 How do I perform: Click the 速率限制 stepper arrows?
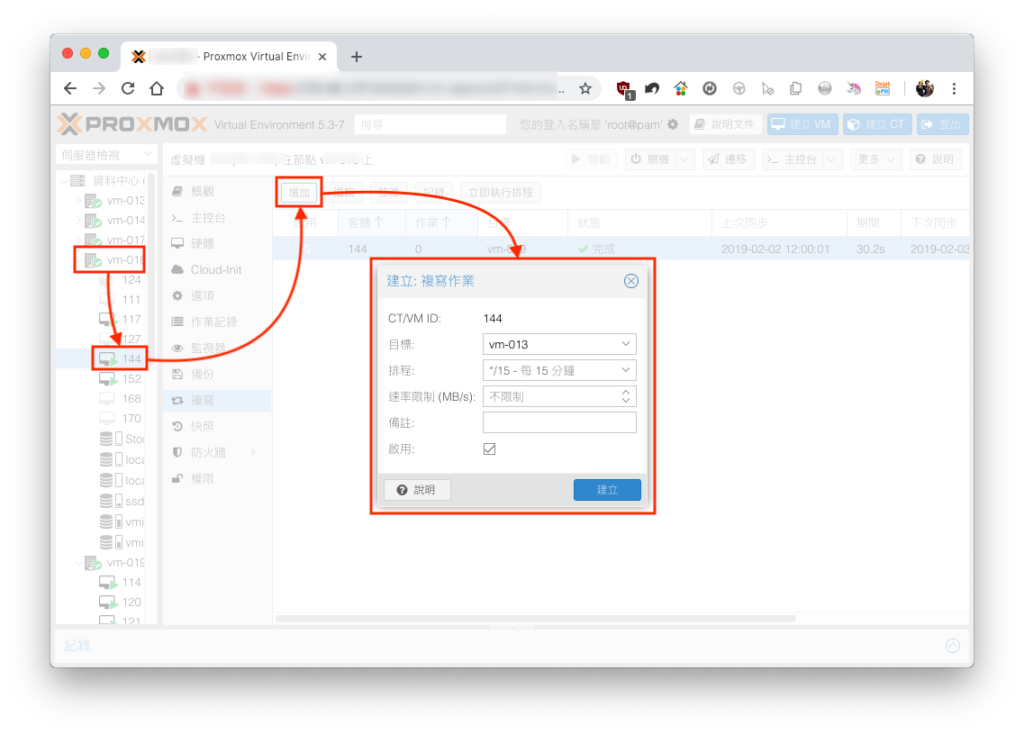click(x=626, y=396)
